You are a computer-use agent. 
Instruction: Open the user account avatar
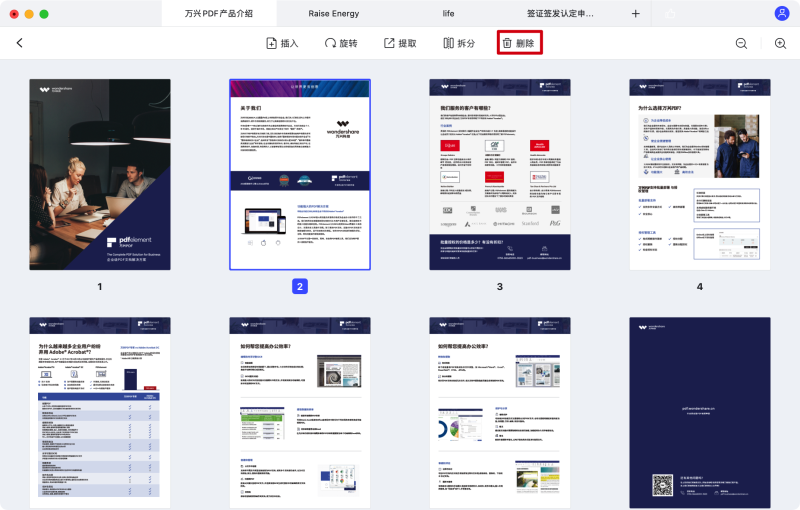point(781,14)
